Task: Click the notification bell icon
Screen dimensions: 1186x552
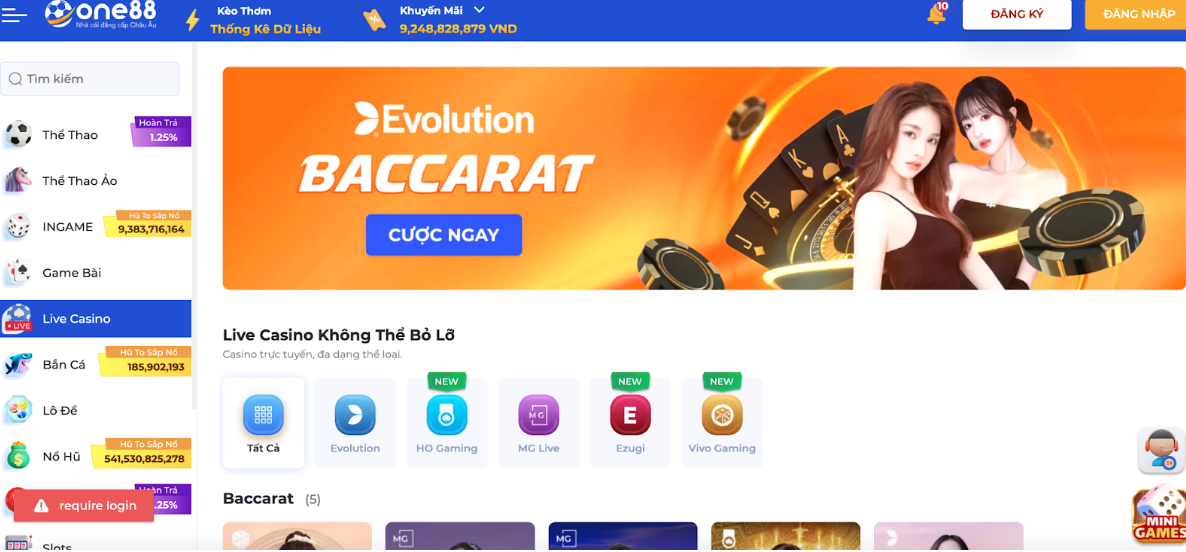Action: pos(936,14)
